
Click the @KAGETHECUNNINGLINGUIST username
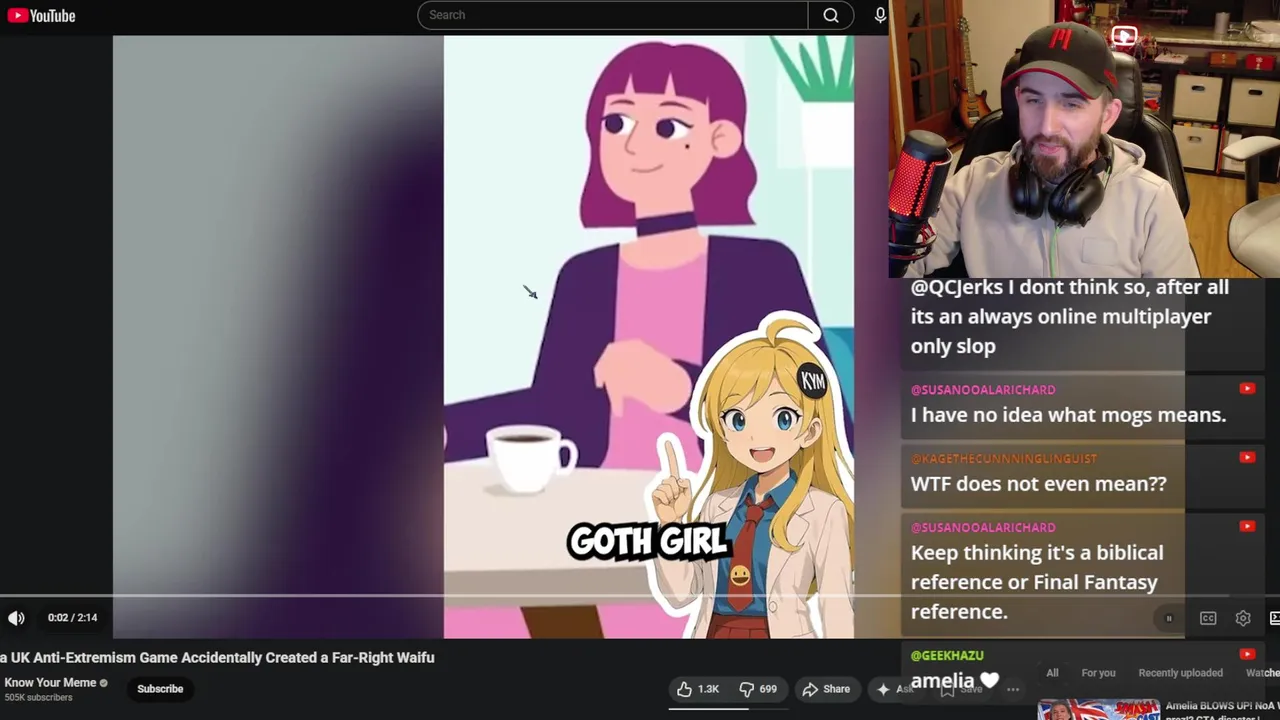(x=1003, y=459)
